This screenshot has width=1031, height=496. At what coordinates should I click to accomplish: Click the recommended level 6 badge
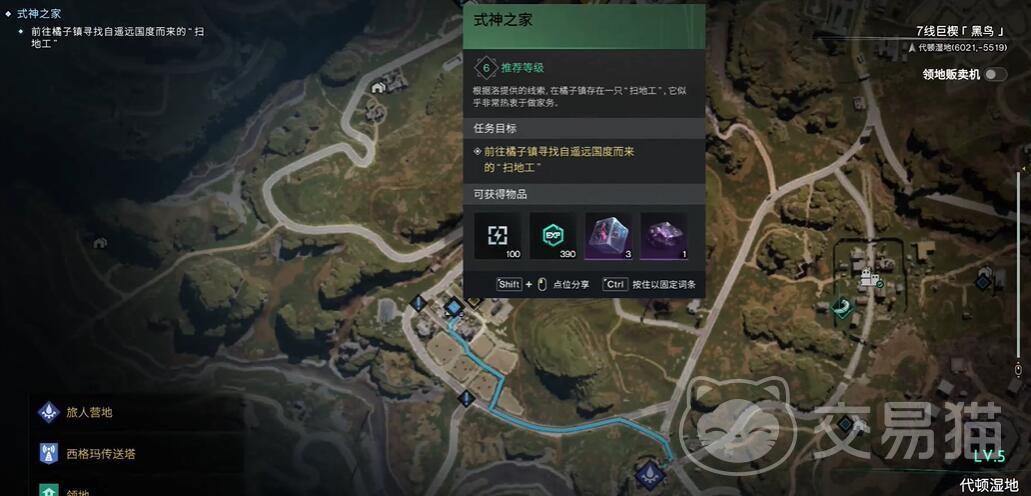(x=486, y=67)
